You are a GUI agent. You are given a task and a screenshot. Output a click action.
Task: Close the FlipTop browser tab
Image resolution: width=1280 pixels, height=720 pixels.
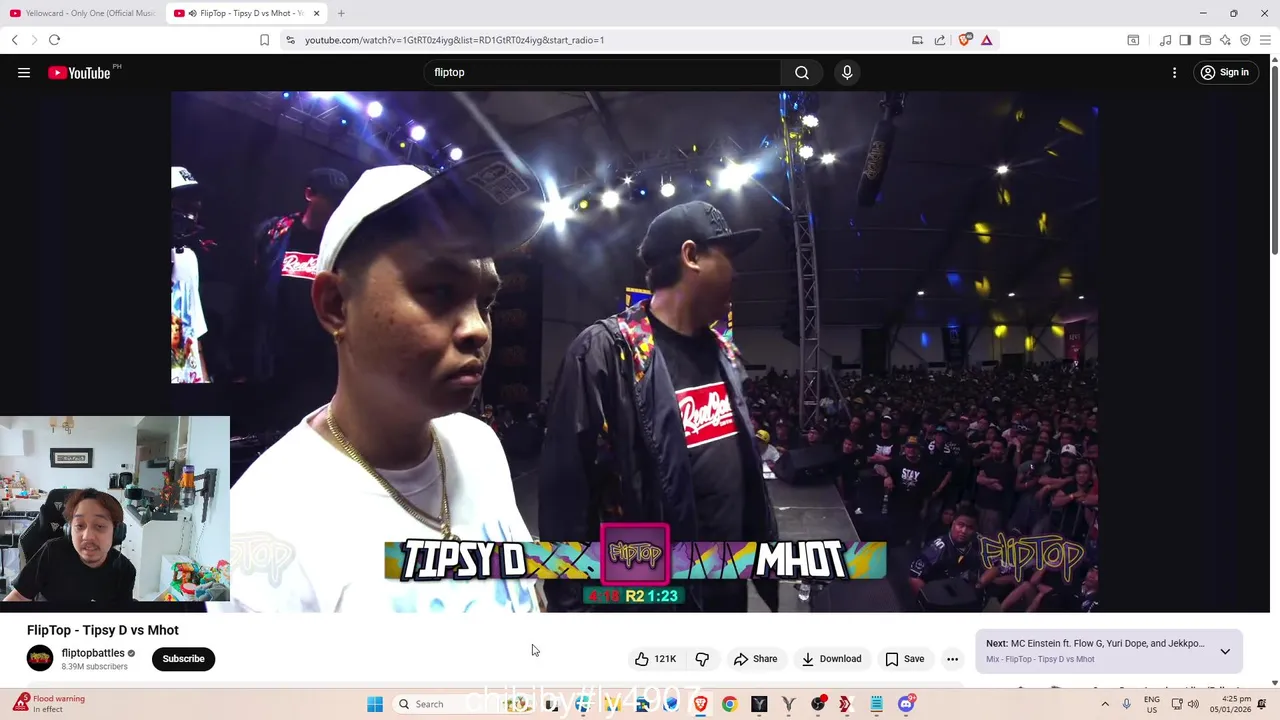point(316,13)
